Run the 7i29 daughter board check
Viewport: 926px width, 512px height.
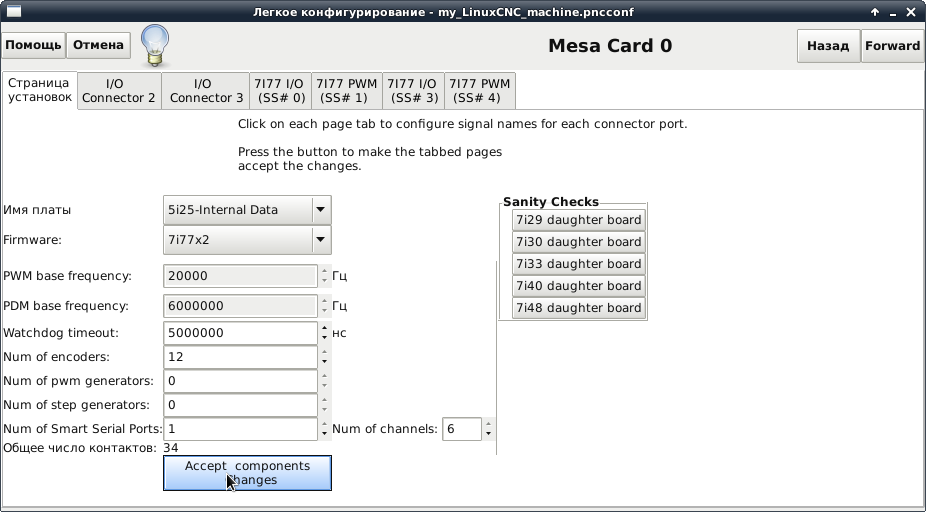click(x=578, y=220)
